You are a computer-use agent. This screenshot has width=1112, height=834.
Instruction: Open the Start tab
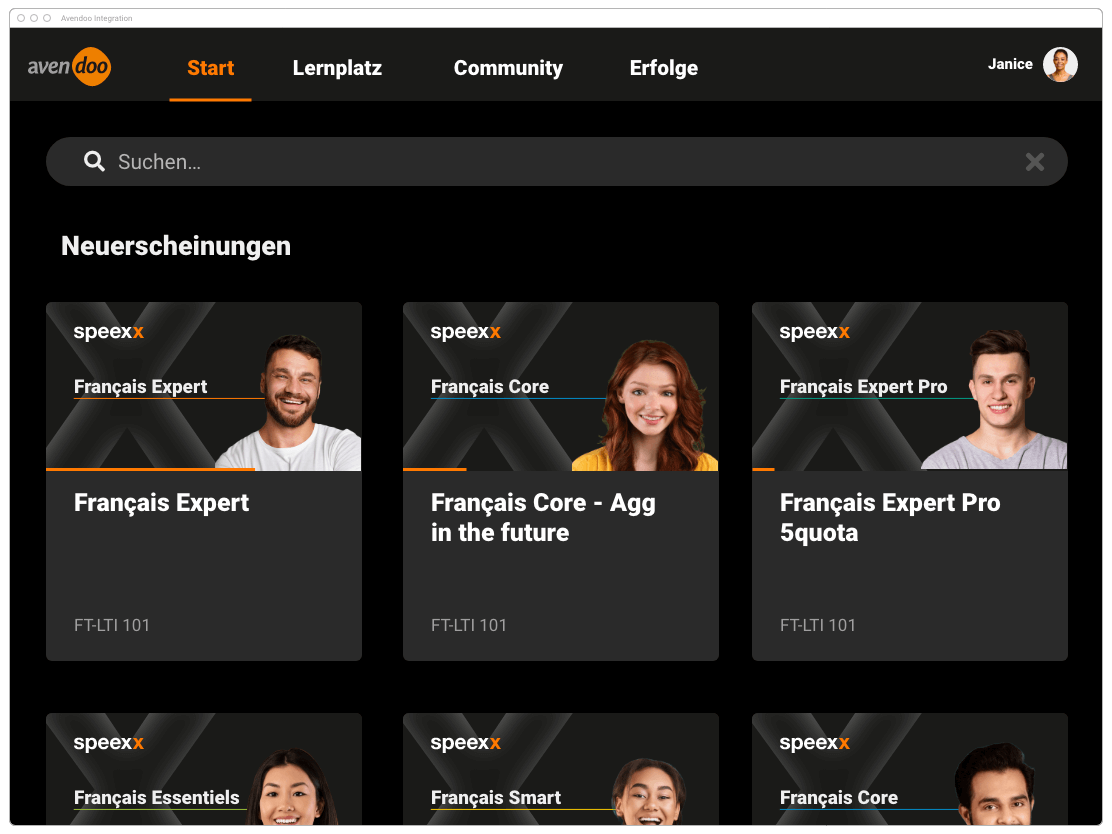210,68
